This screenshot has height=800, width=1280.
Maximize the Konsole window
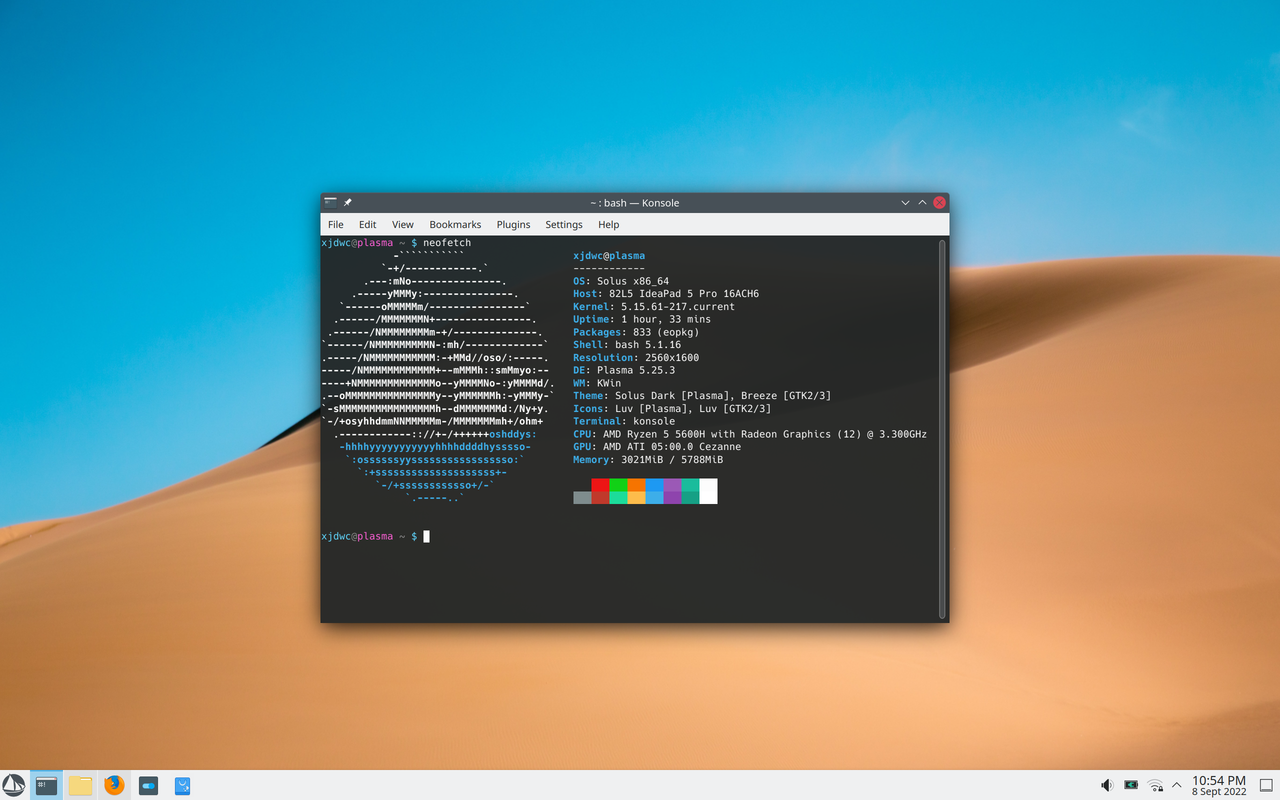[922, 202]
